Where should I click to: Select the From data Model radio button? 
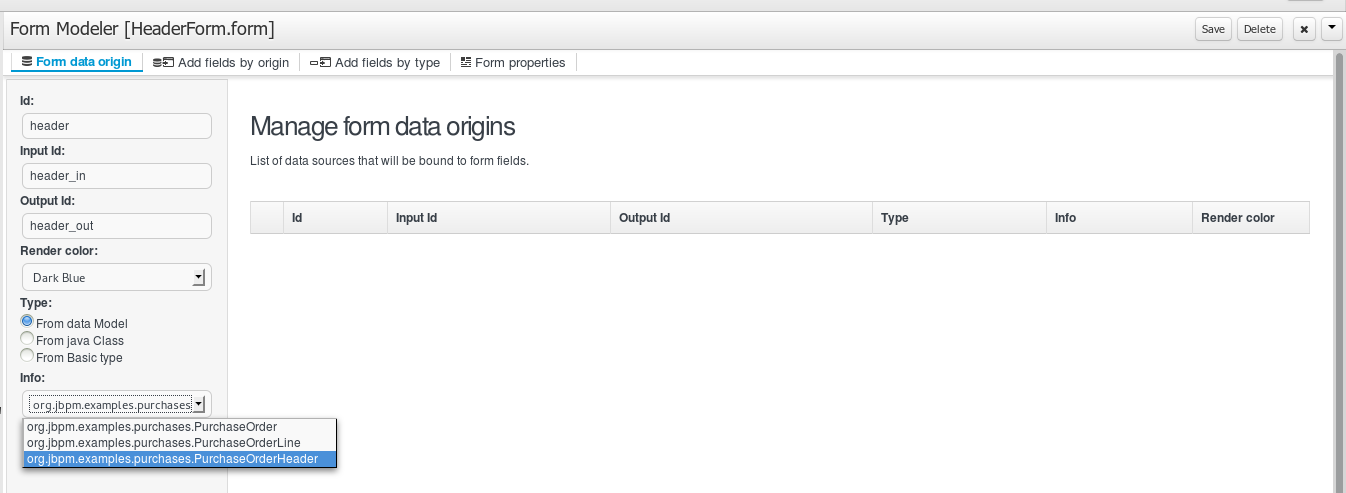click(x=27, y=322)
